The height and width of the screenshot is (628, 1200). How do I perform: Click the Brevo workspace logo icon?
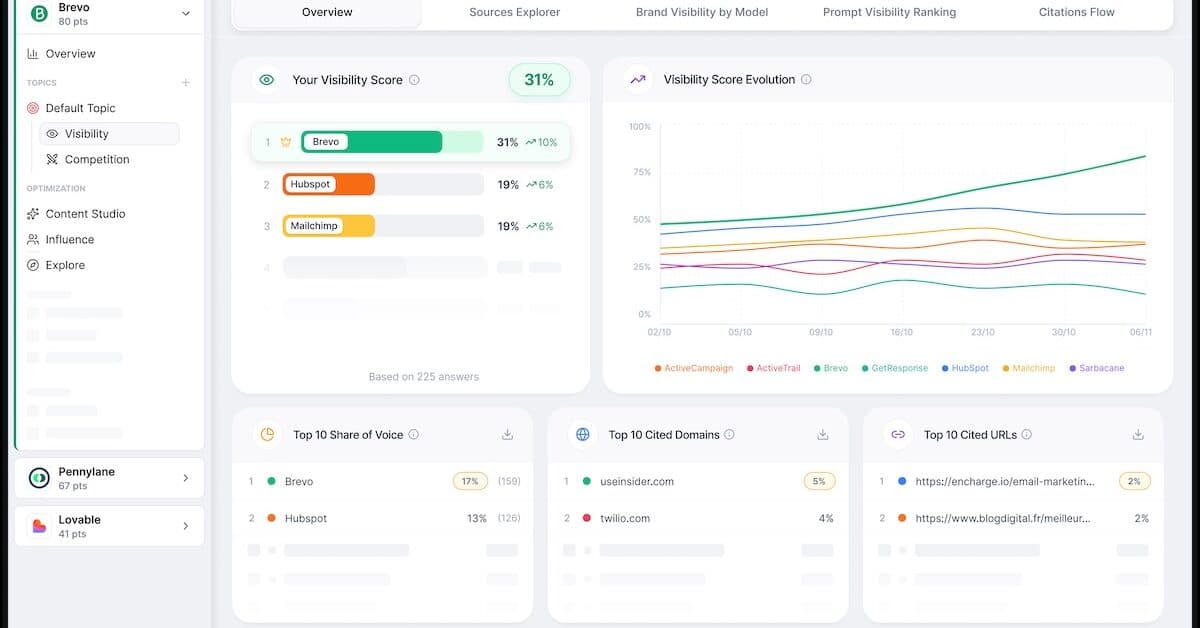(39, 13)
